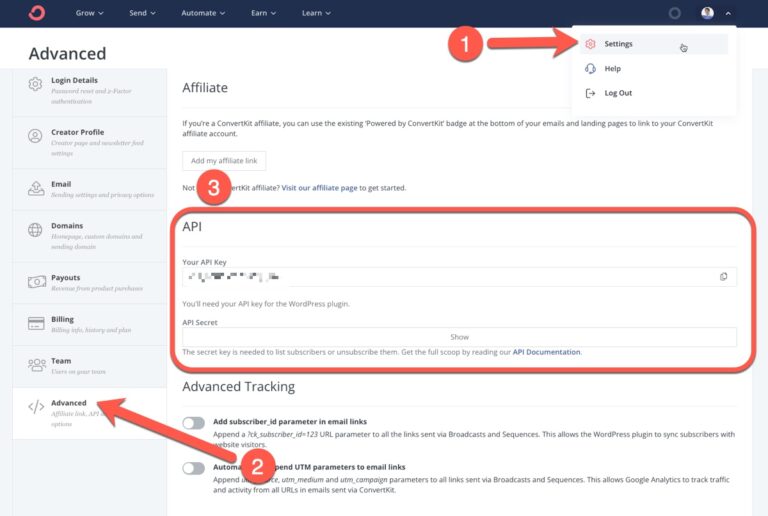Click the Affiliate section heading

(205, 88)
